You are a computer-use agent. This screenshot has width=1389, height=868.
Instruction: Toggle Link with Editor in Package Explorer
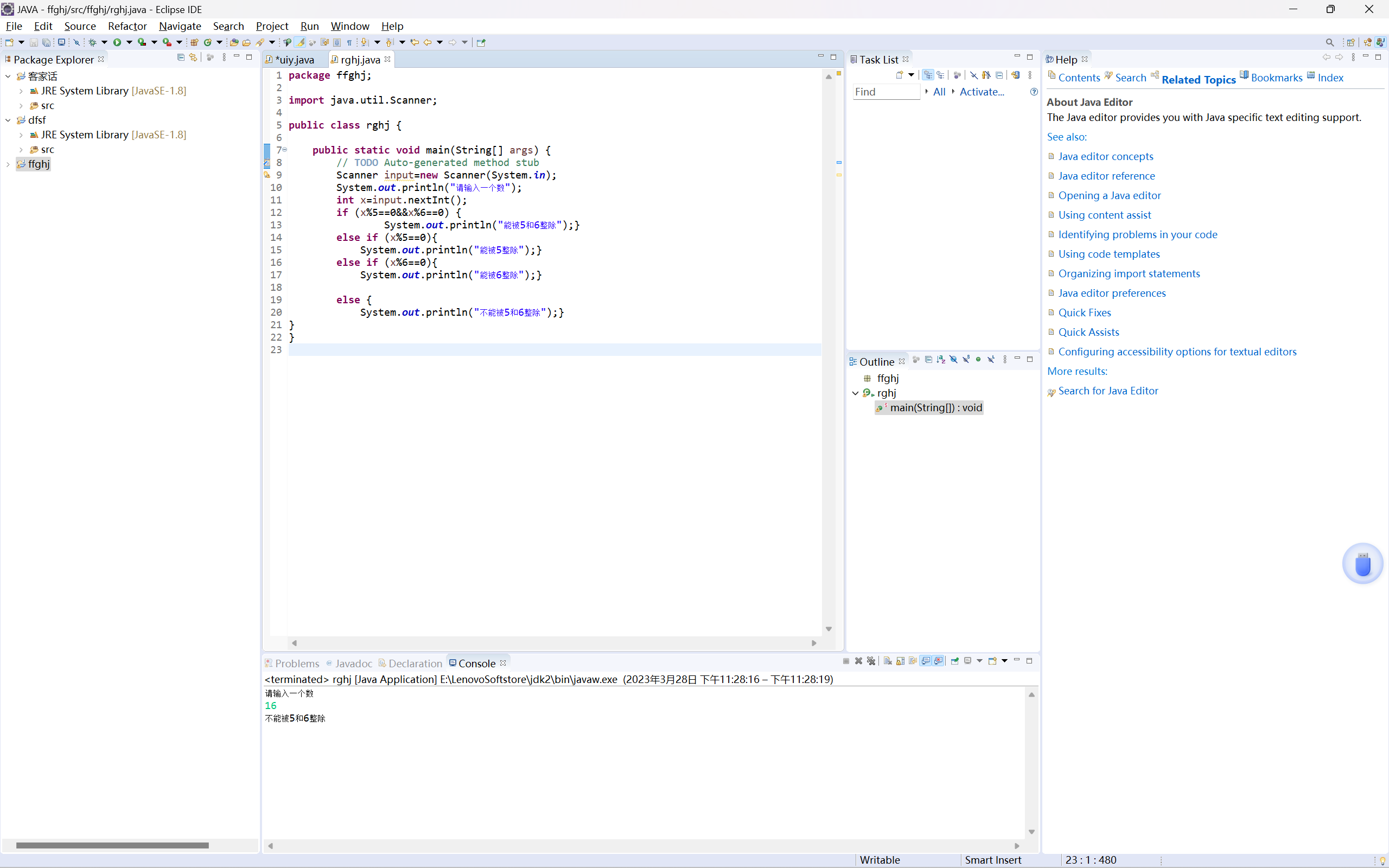coord(193,58)
